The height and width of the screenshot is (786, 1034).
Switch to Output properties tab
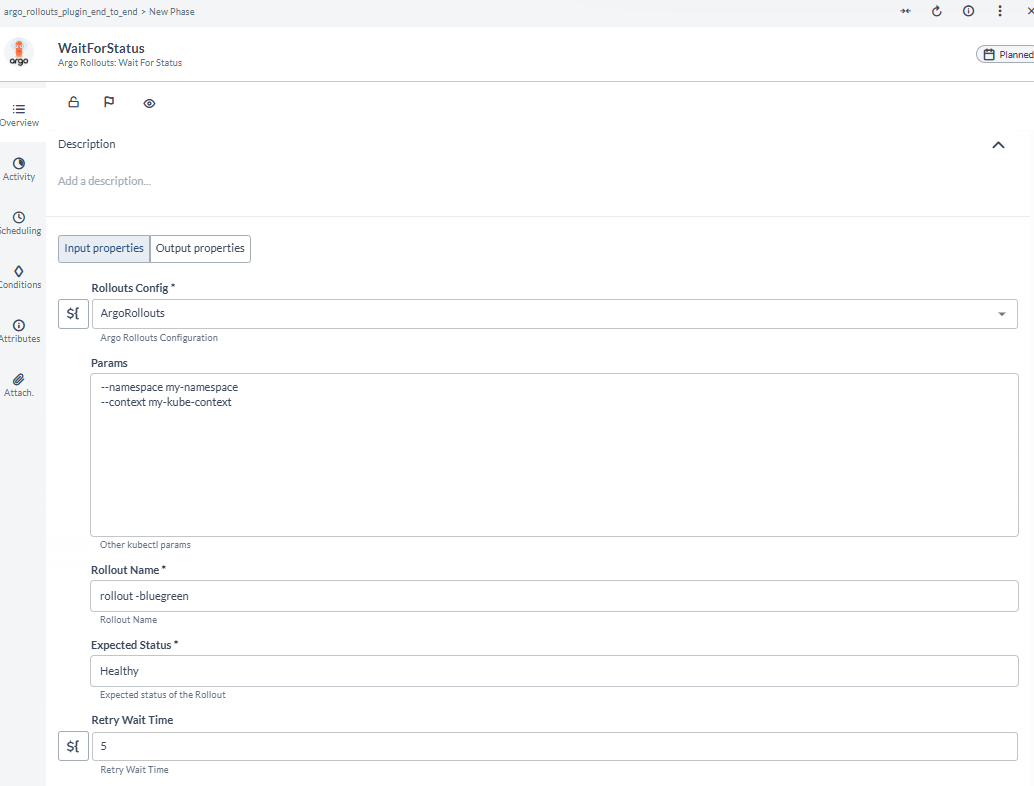(x=200, y=249)
